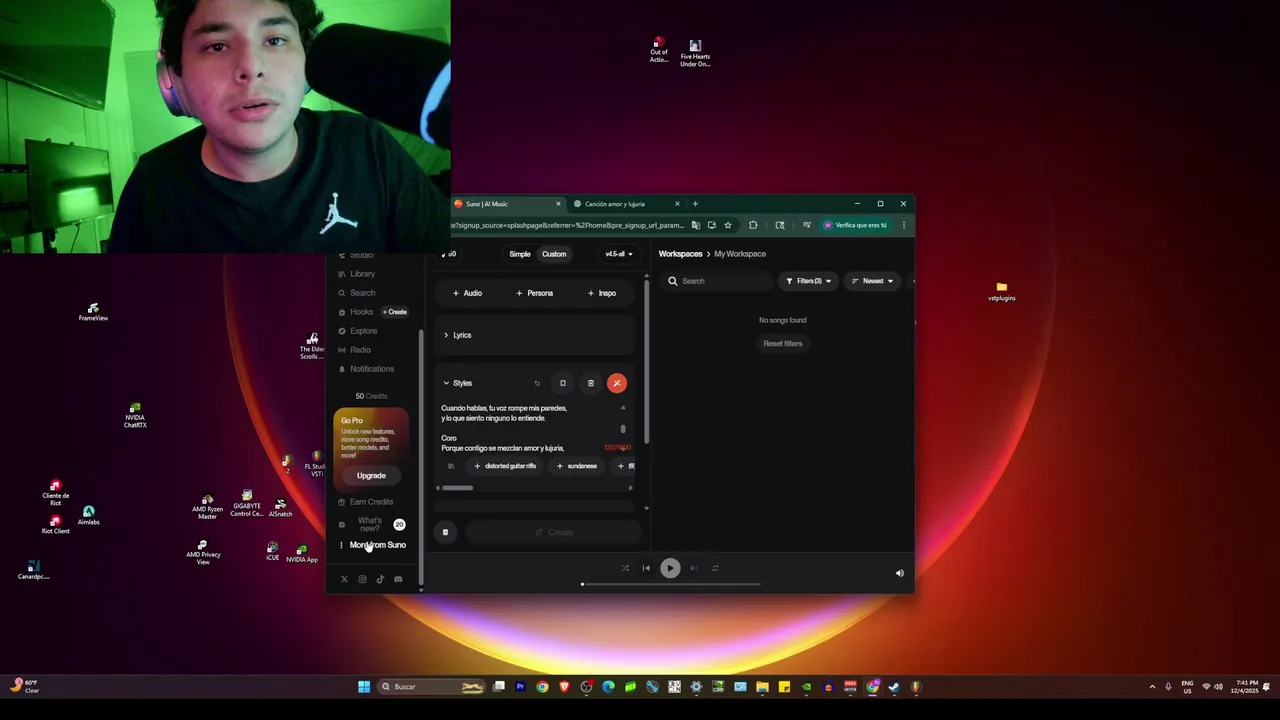
Task: Click the workspace Search field
Action: (x=715, y=281)
